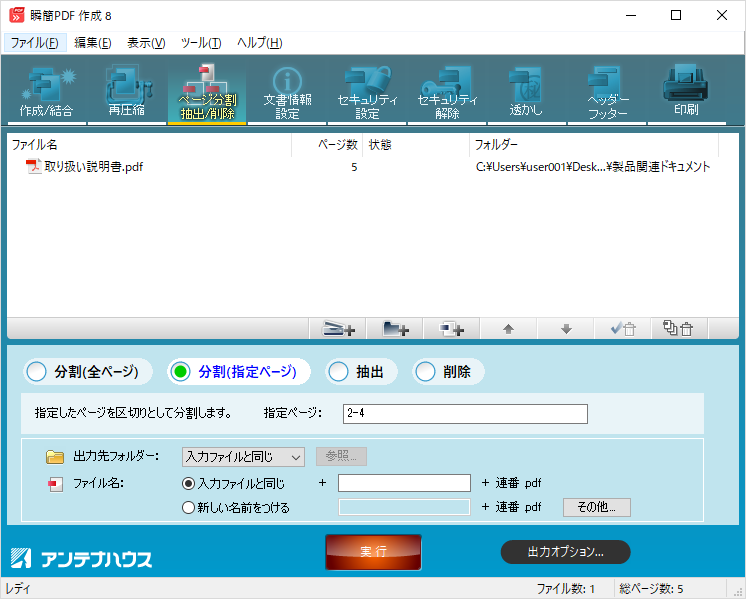Open the ツール(T) menu
The height and width of the screenshot is (599, 746).
point(201,43)
